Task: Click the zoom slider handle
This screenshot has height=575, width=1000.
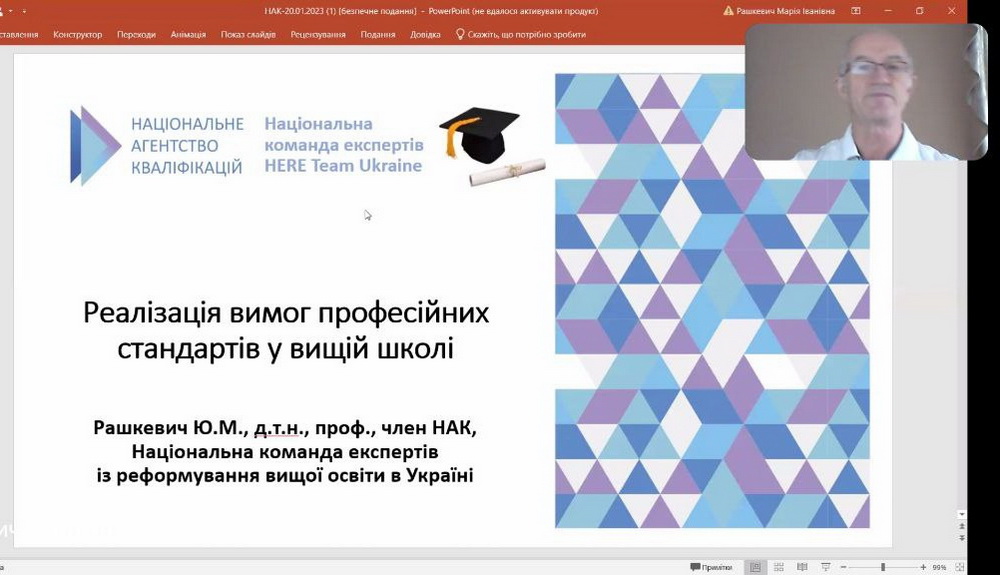Action: click(x=883, y=567)
